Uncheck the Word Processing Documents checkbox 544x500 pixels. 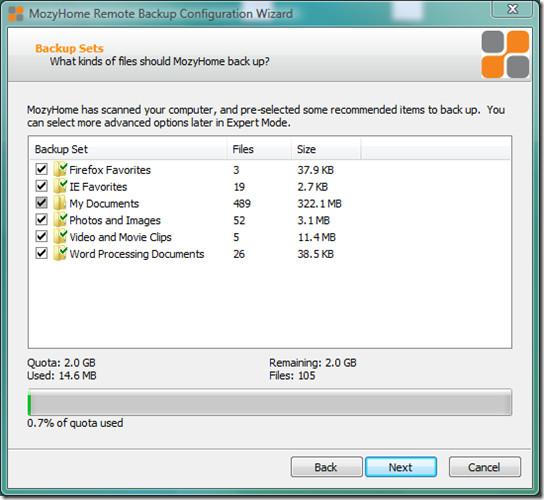coord(41,253)
